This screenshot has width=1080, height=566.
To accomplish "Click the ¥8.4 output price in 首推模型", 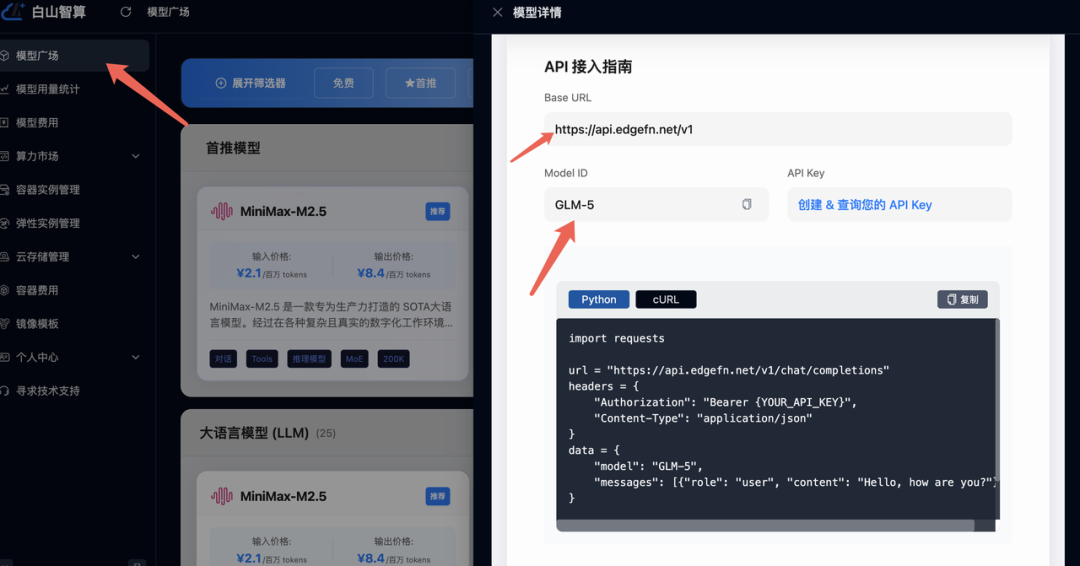I will point(371,273).
